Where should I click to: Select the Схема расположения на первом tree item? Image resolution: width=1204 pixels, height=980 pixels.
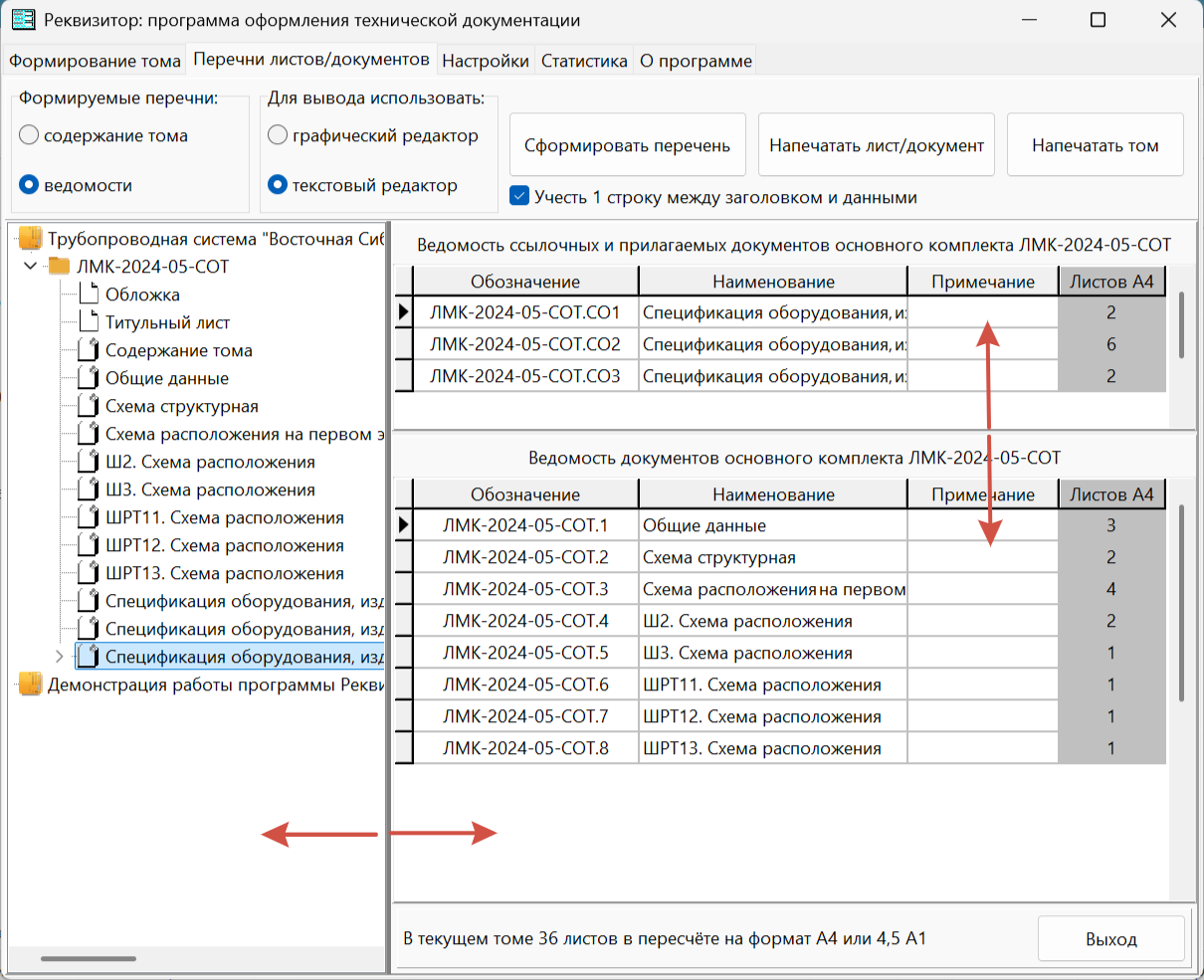[245, 434]
